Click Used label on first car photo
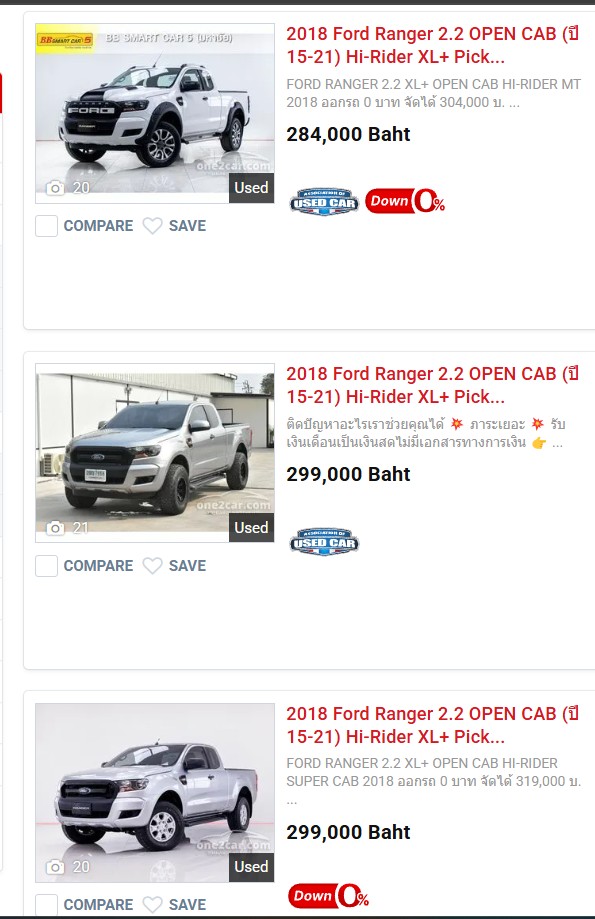The height and width of the screenshot is (919, 595). point(251,188)
